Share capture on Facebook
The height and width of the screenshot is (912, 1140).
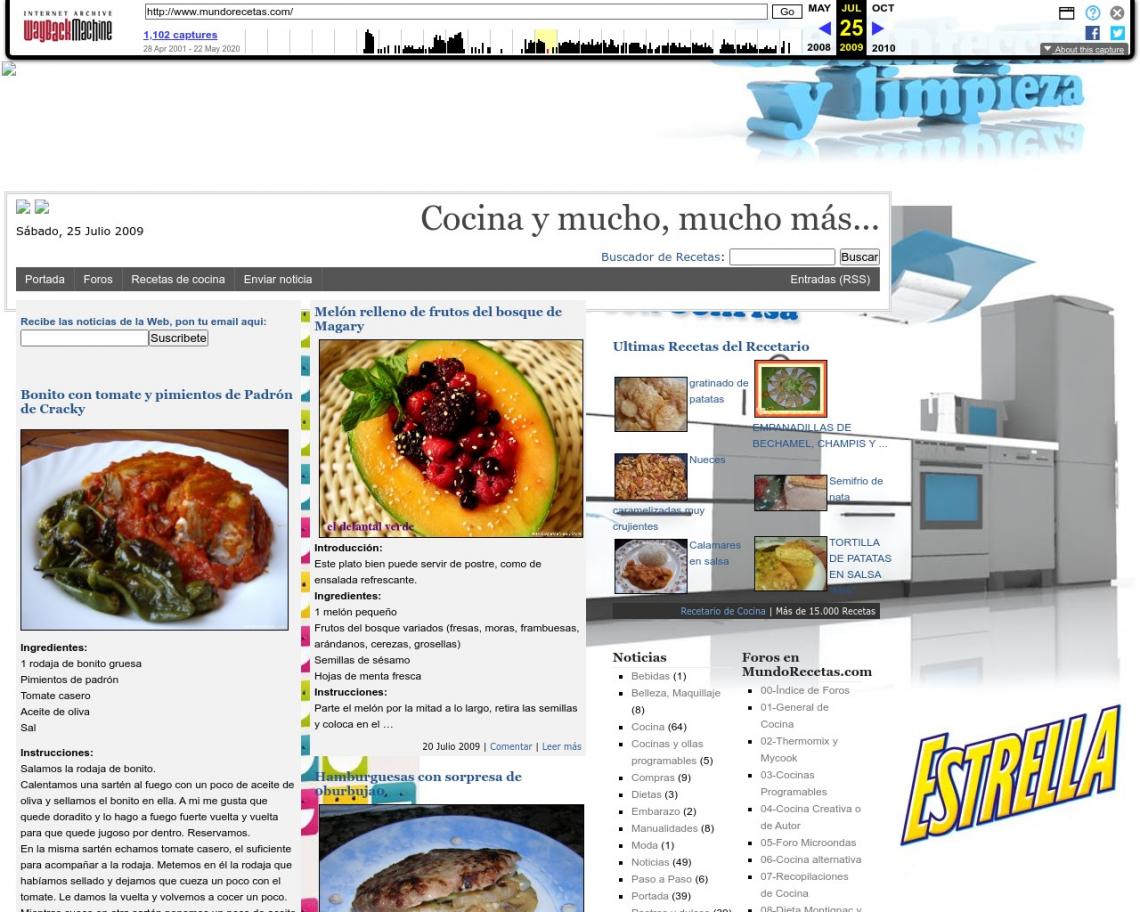pyautogui.click(x=1093, y=33)
